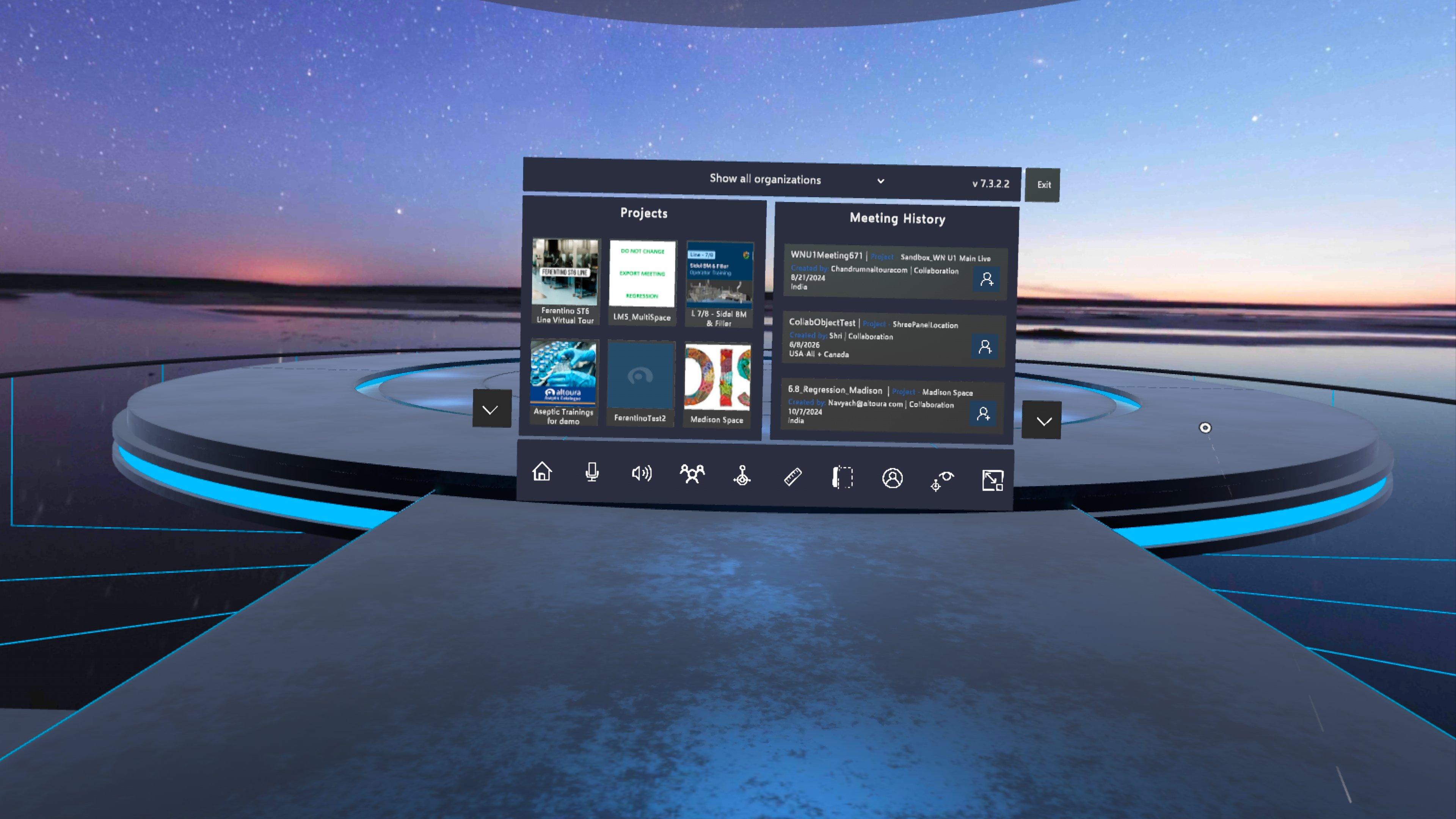Select the CollabObjectTest meeting title
Screen dimensions: 1456x819
point(822,322)
